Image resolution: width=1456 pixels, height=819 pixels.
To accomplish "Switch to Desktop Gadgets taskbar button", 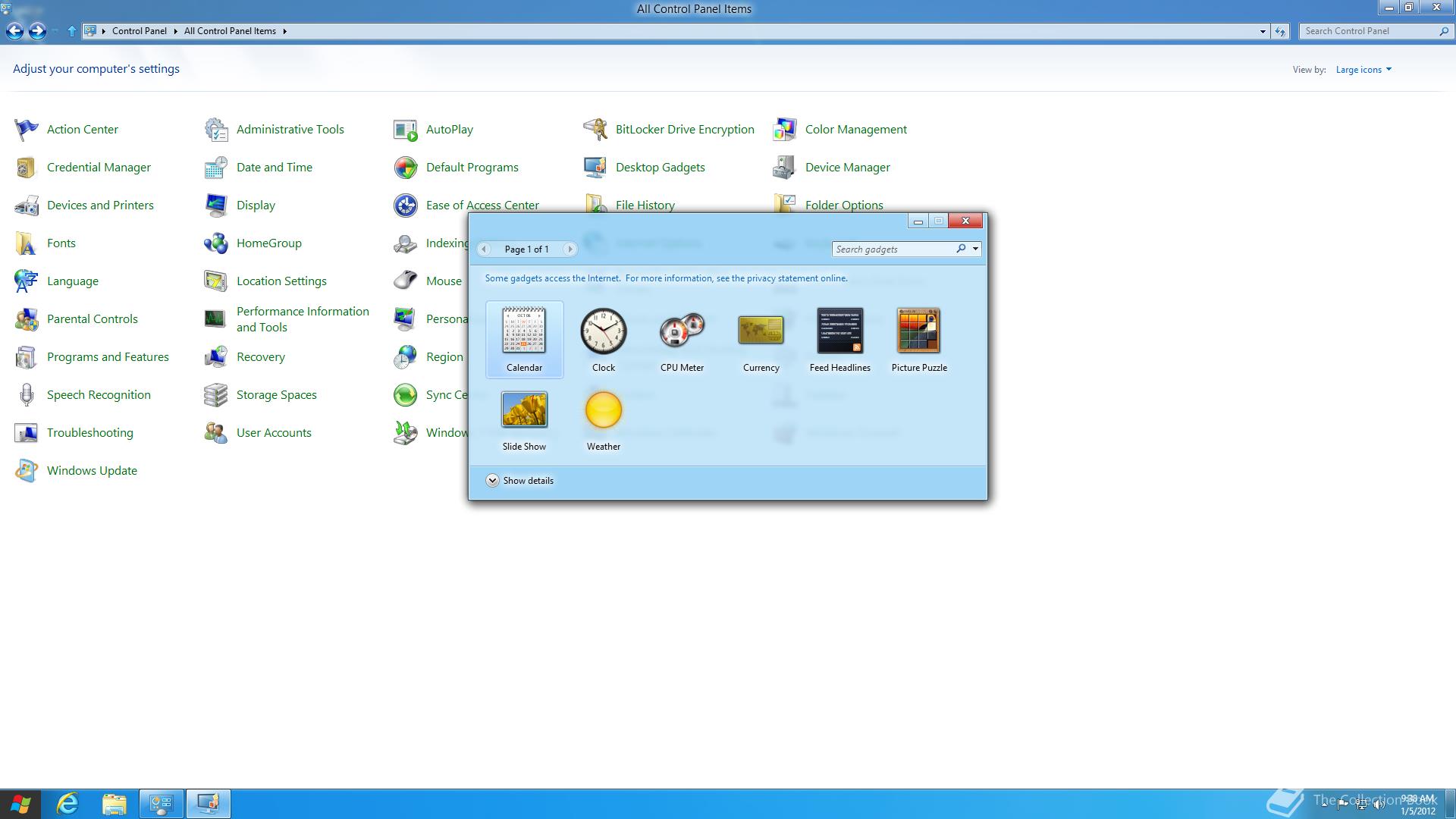I will [x=209, y=804].
